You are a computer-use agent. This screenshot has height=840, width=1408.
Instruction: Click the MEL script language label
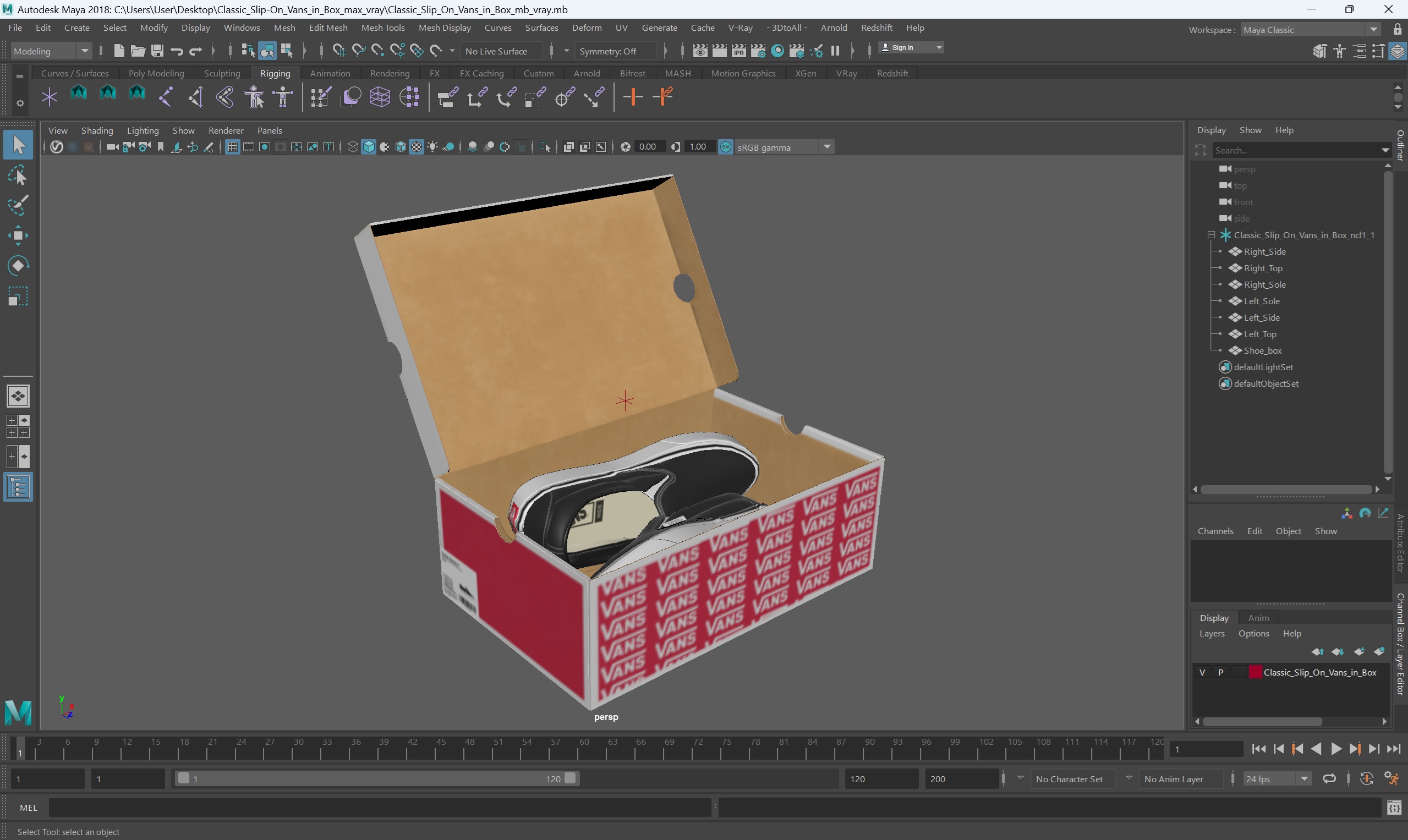(x=28, y=808)
